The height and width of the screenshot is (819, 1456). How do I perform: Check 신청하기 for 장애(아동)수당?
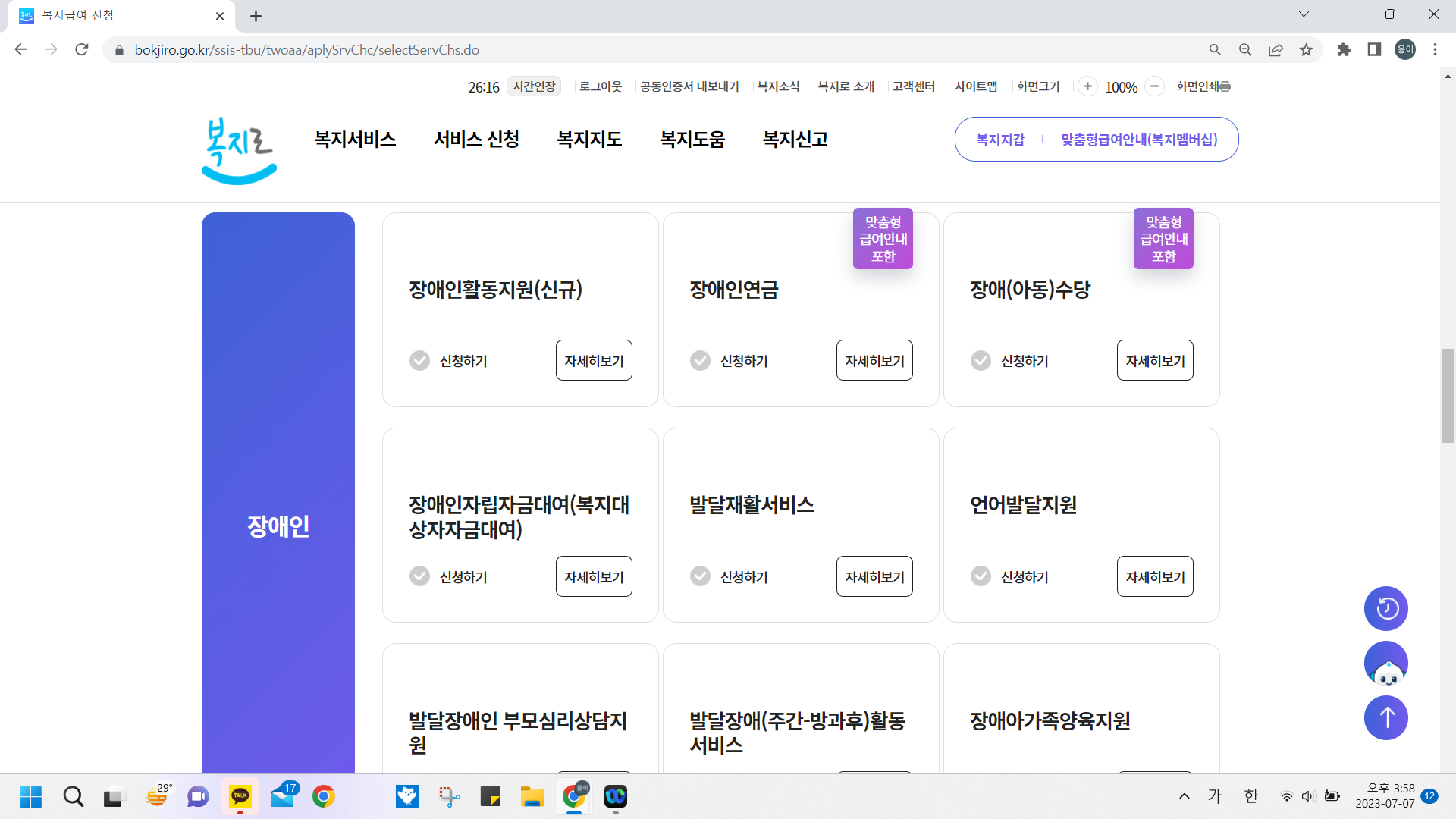(x=981, y=360)
